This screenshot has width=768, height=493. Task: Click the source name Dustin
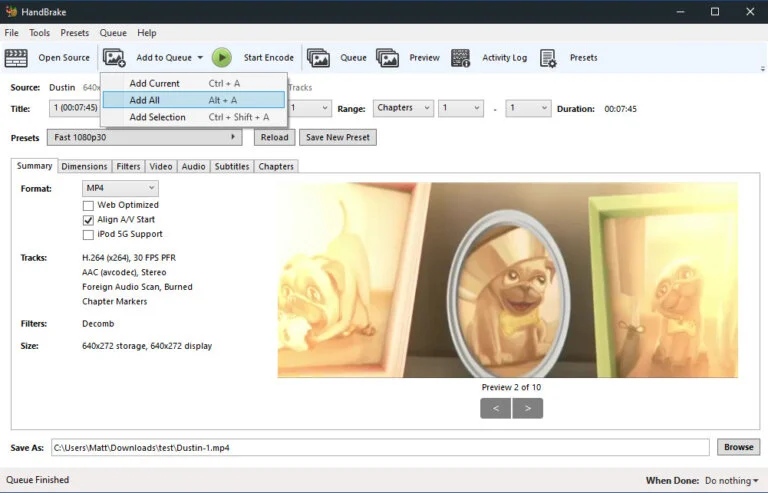click(x=62, y=88)
